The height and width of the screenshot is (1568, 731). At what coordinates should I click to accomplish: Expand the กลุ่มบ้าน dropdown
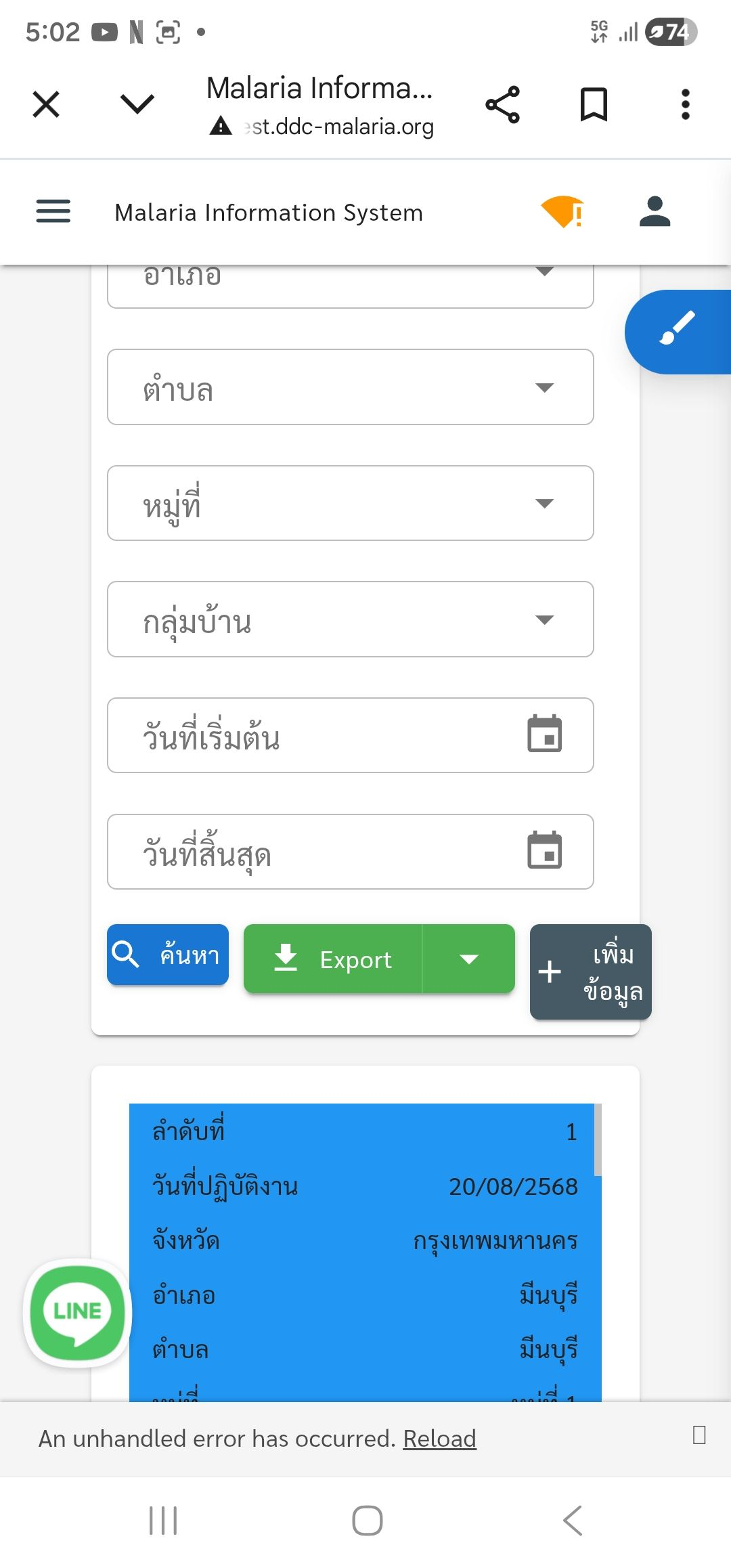click(544, 619)
